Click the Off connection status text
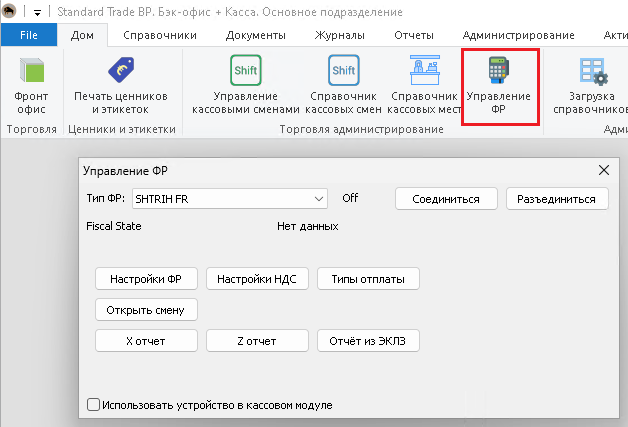 [x=350, y=198]
